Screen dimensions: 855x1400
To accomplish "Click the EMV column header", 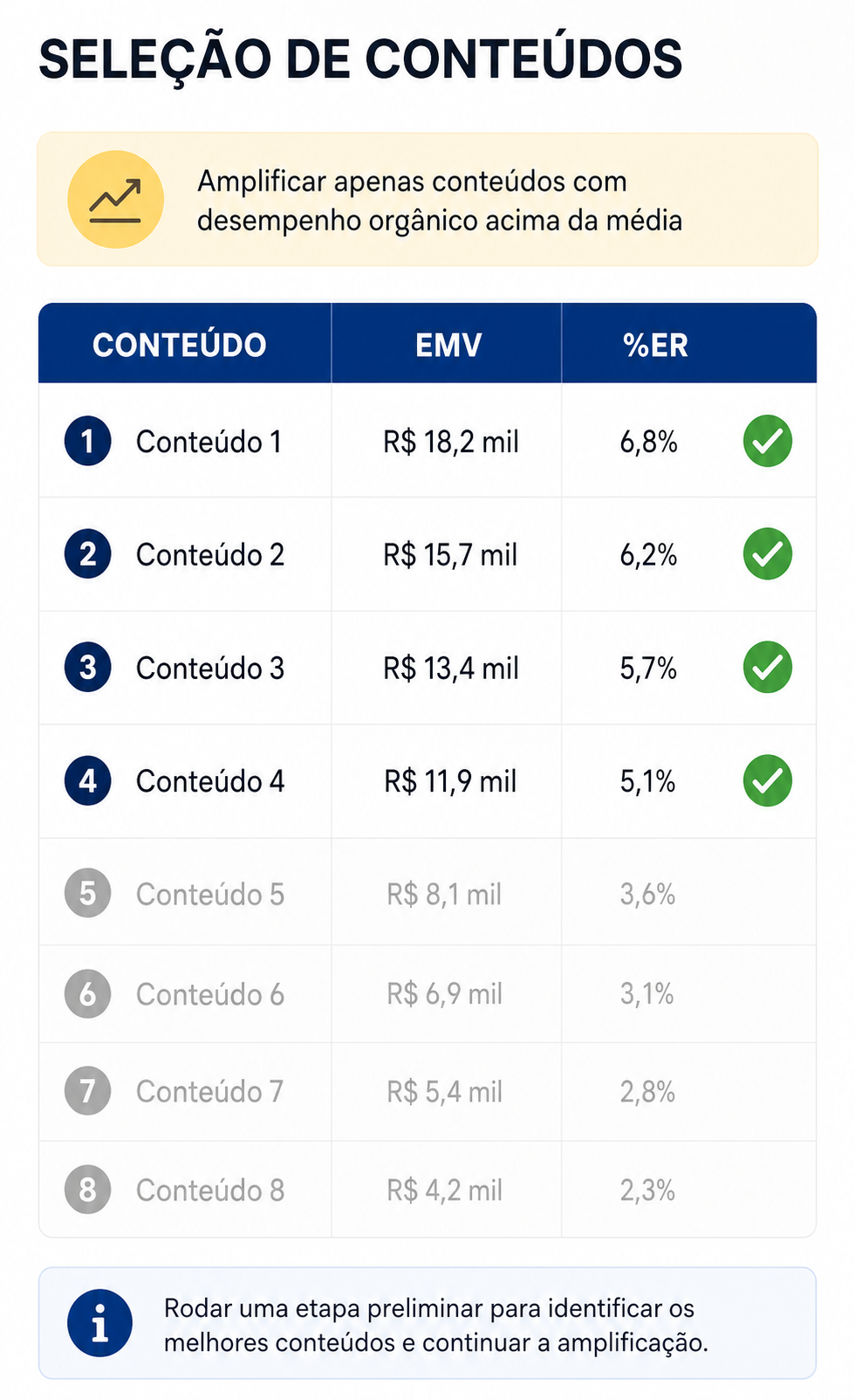I will pyautogui.click(x=448, y=345).
